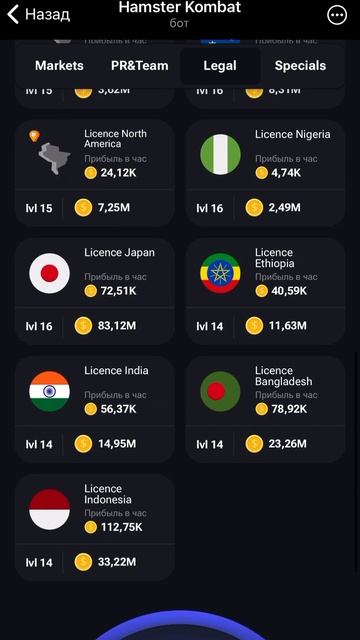Switch to the PR&Team tab

point(140,66)
